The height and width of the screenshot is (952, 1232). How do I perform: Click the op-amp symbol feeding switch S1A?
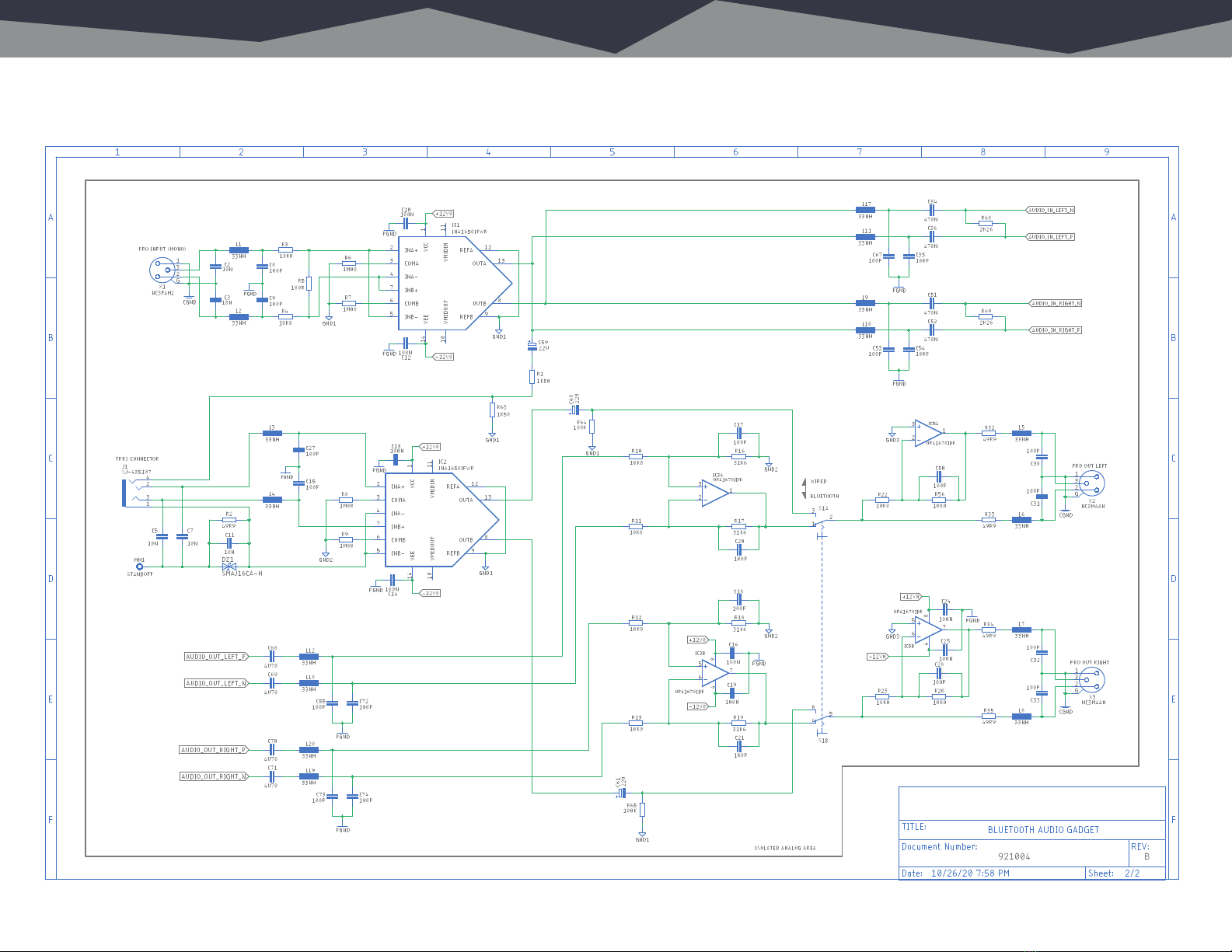(x=715, y=493)
